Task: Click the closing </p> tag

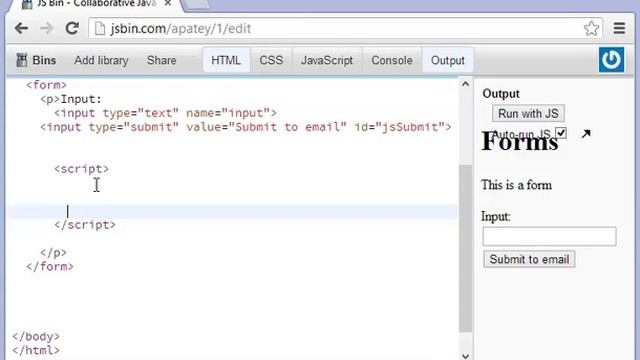Action: 53,253
